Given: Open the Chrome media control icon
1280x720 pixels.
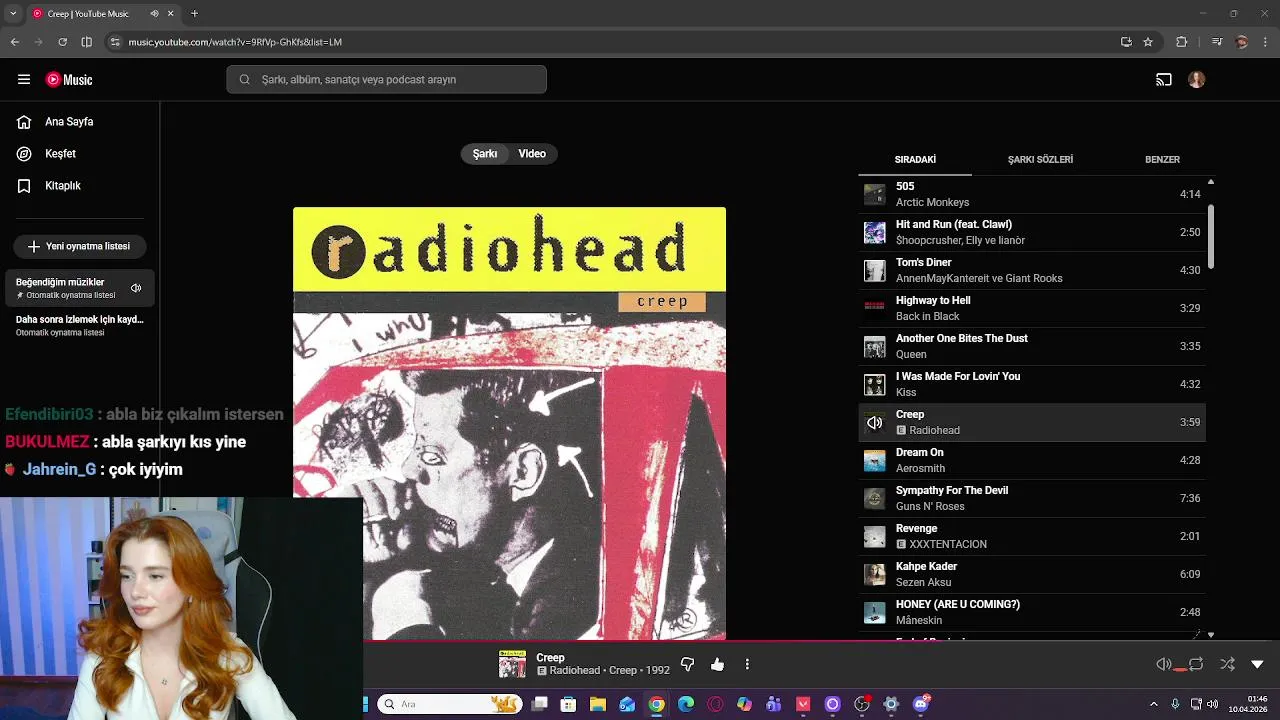Looking at the screenshot, I should click(x=1216, y=42).
